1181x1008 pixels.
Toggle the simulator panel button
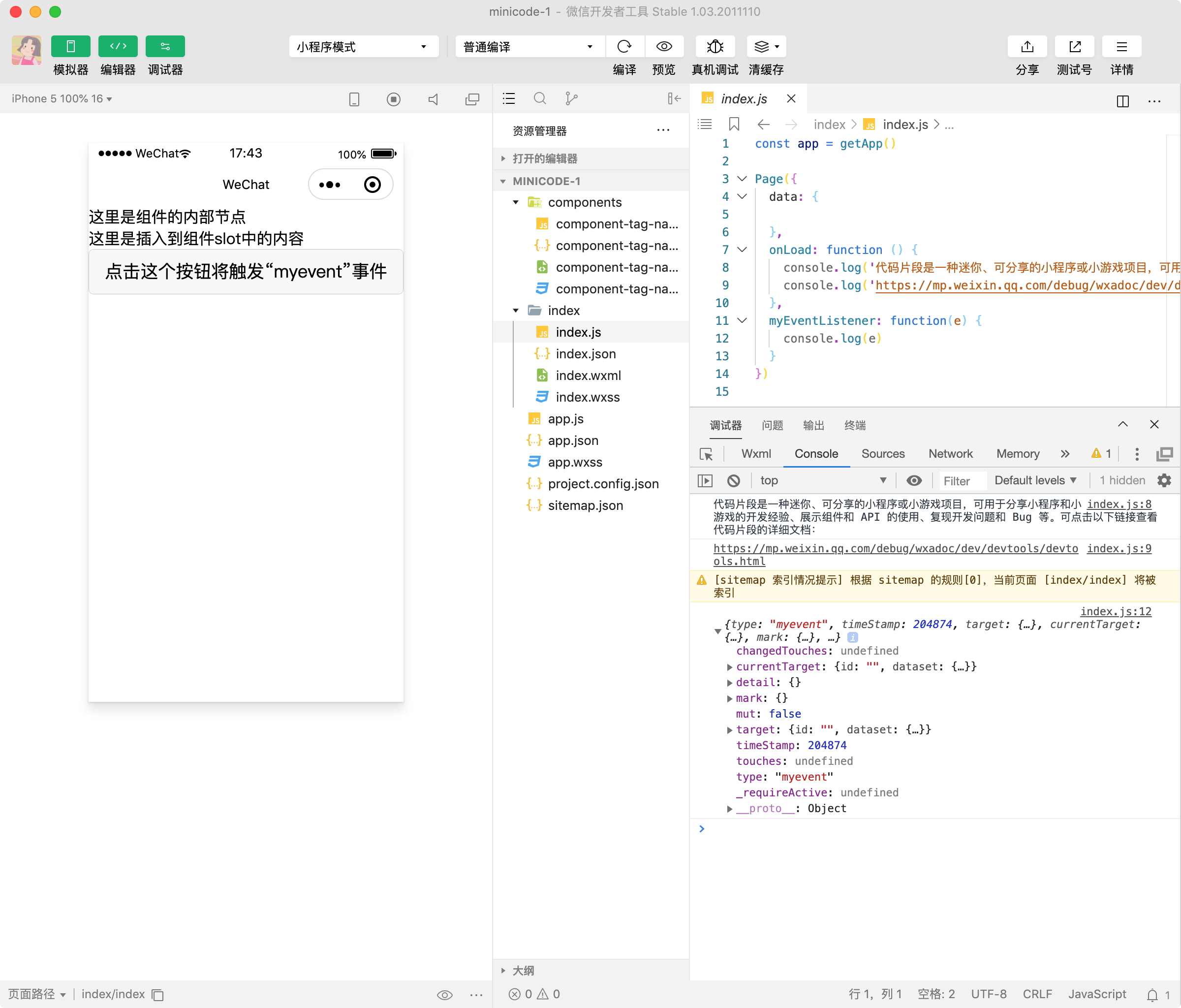(71, 47)
